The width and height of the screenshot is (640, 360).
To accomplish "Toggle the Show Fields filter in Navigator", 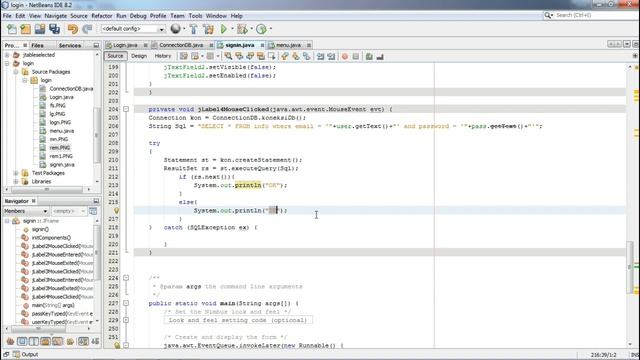I will click(x=22, y=341).
